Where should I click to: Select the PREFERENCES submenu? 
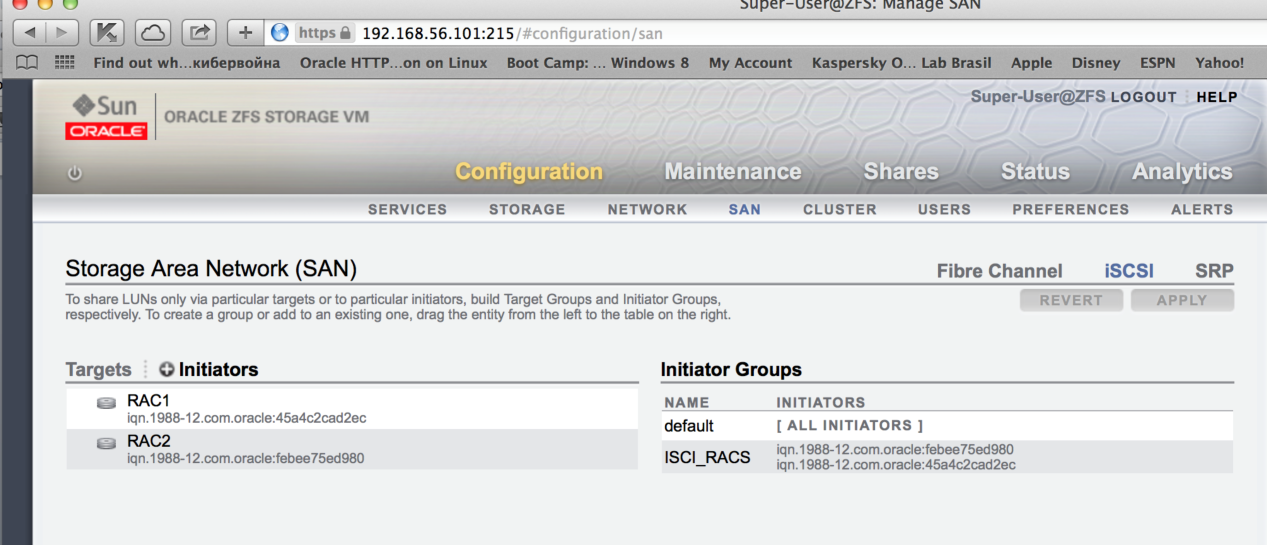[x=1070, y=209]
